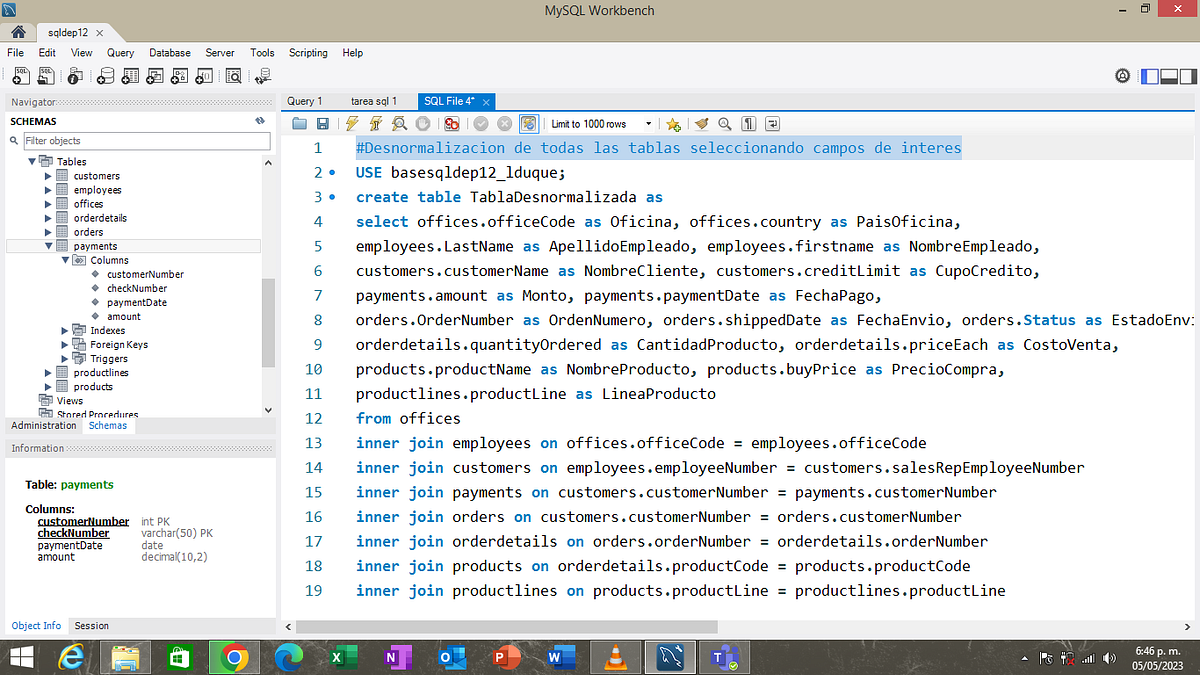The width and height of the screenshot is (1200, 675).
Task: Create a new stored procedure toolbar icon
Action: coord(180,75)
